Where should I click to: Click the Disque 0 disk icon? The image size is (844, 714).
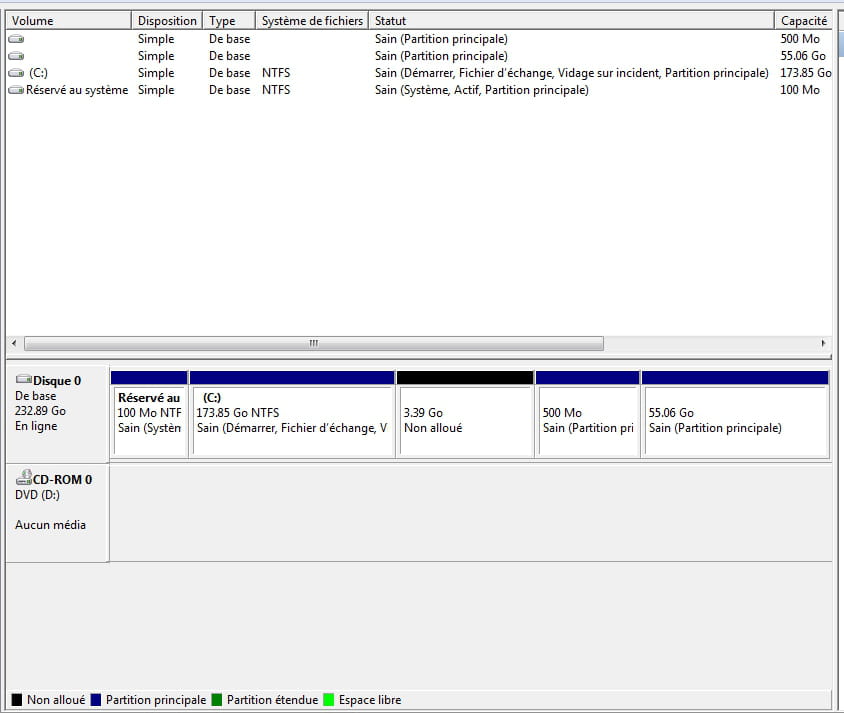24,380
